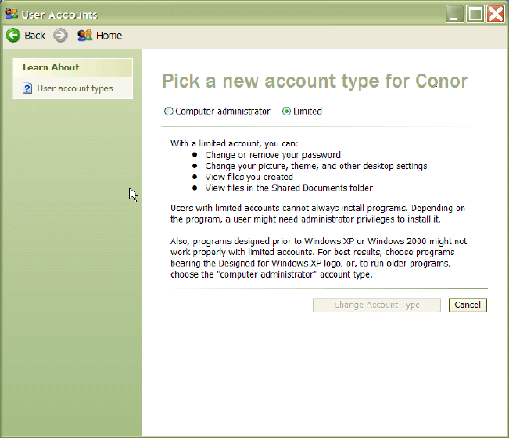
Task: Select the Limited radio button
Action: (286, 111)
